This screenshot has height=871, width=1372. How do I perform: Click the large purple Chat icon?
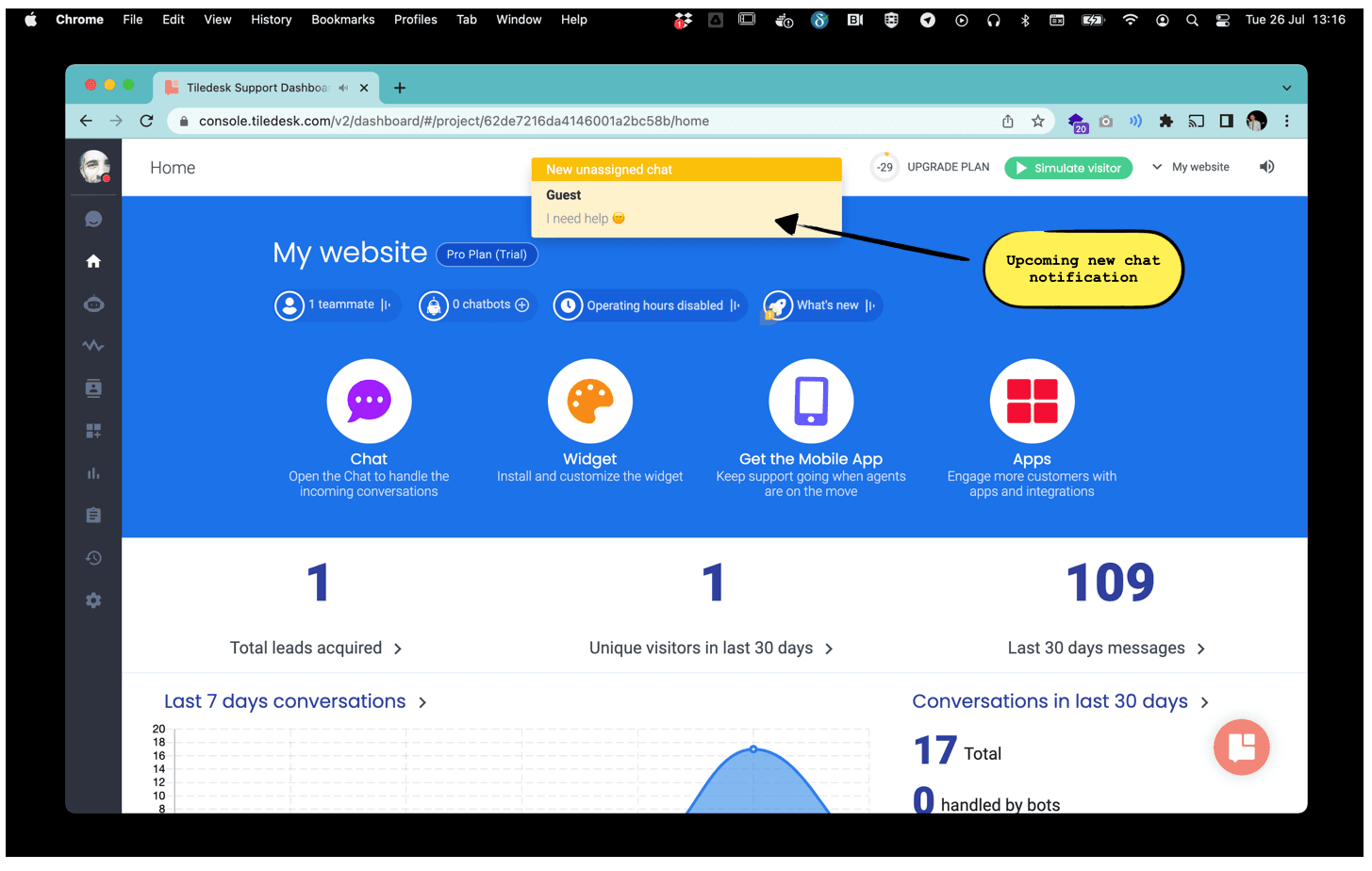[369, 401]
